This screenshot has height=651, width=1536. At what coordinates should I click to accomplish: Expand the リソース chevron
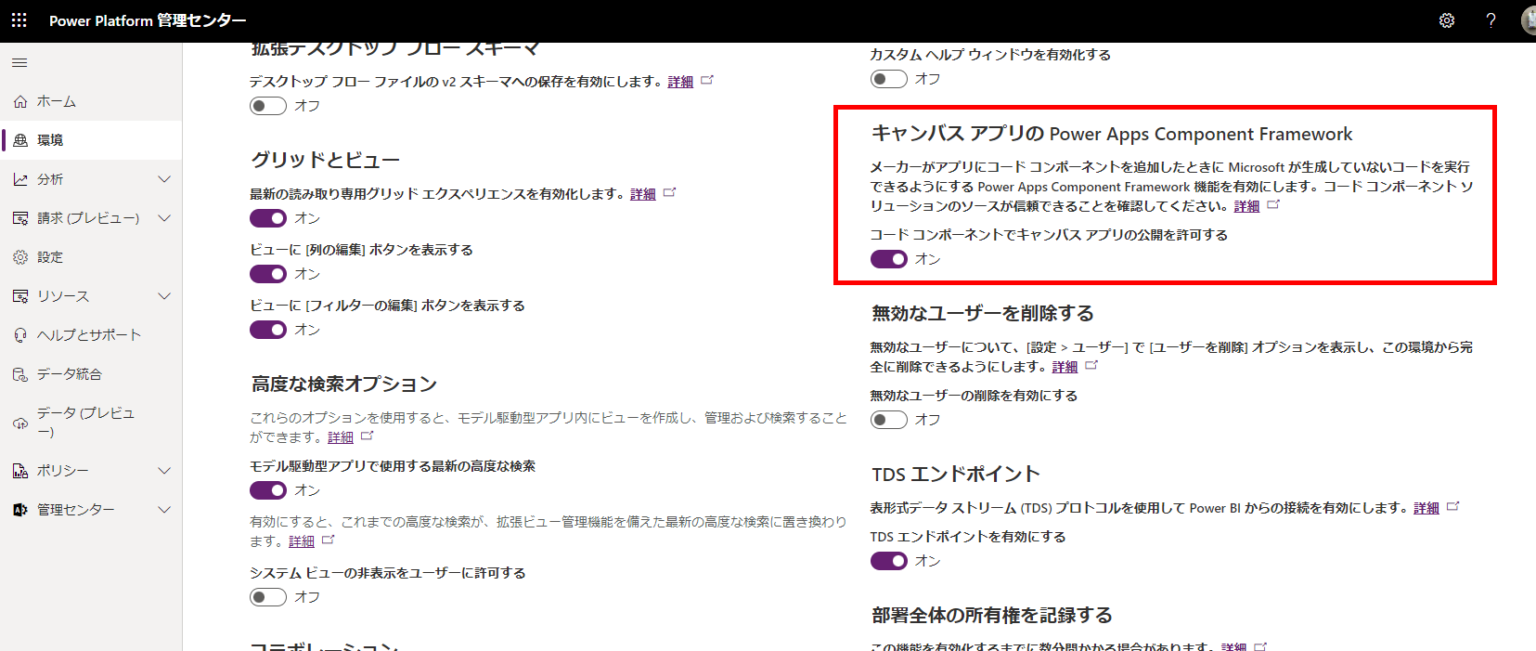click(x=165, y=296)
